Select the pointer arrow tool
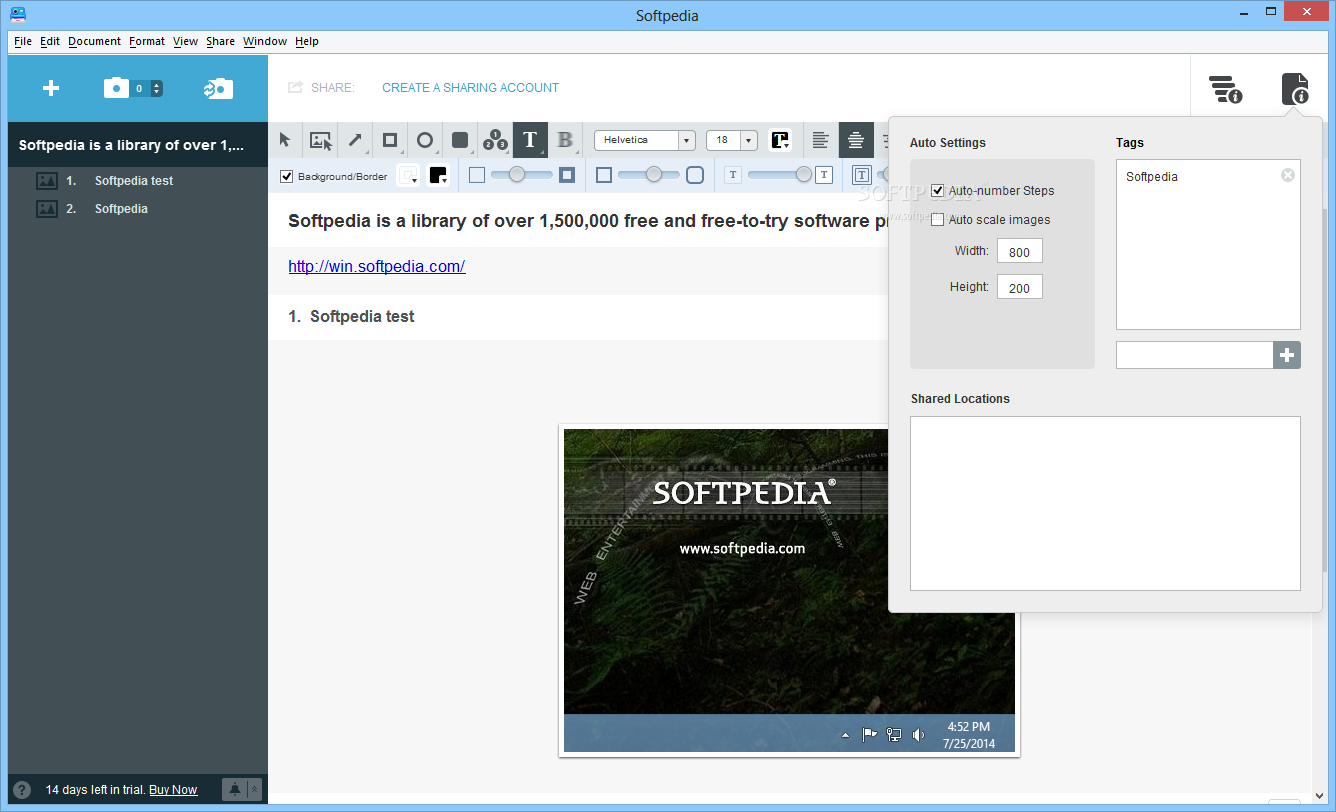The height and width of the screenshot is (812, 1336). (x=285, y=140)
